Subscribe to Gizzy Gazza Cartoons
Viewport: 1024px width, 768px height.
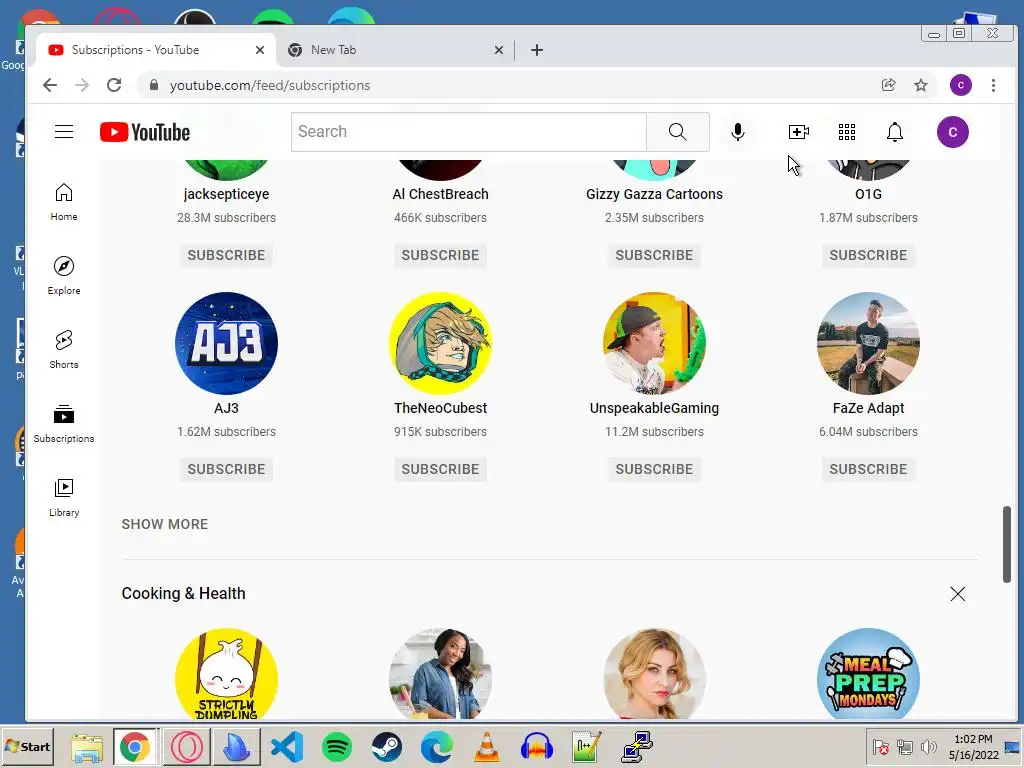coord(654,255)
